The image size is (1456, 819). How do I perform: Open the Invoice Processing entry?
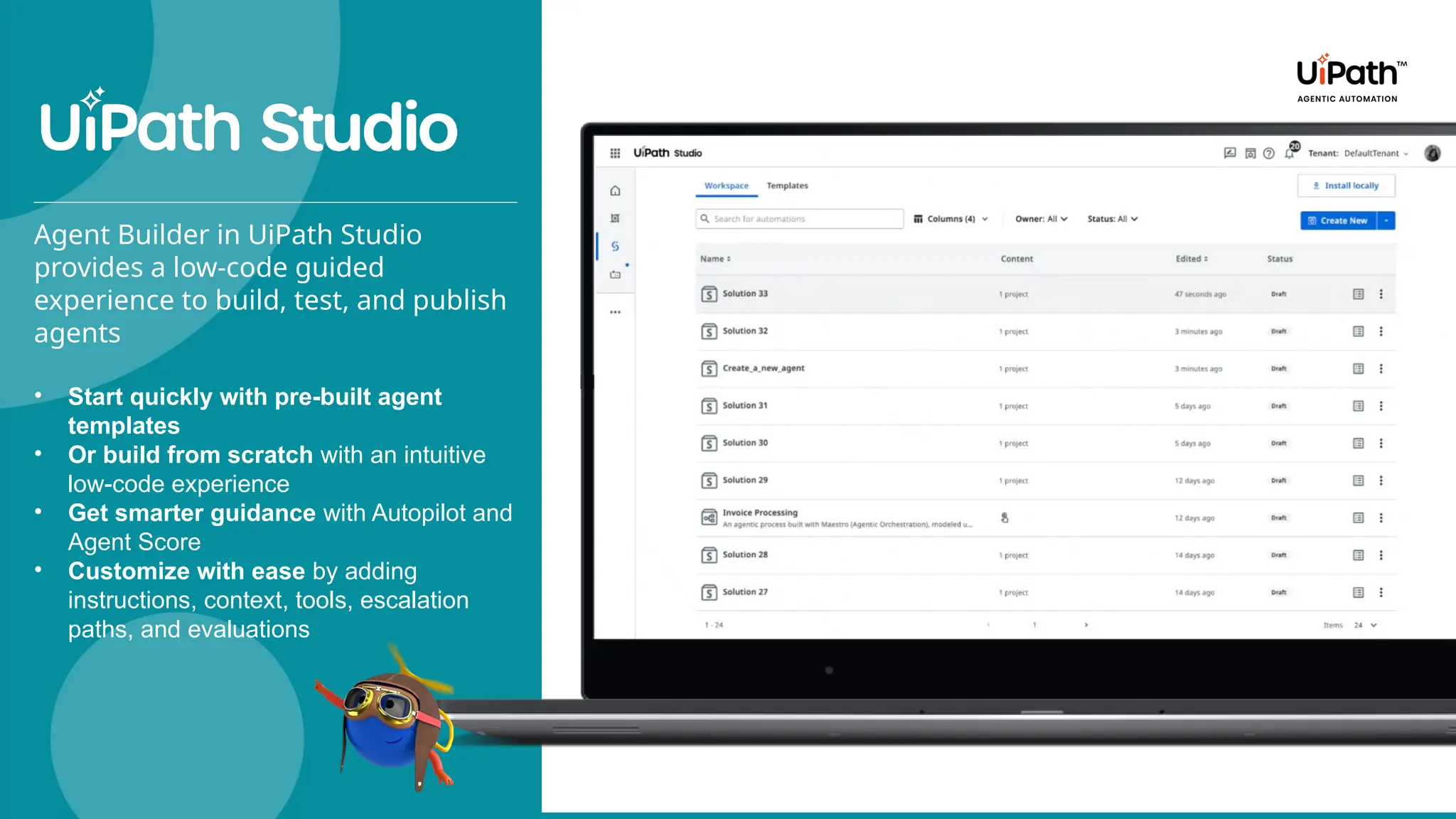tap(1045, 518)
